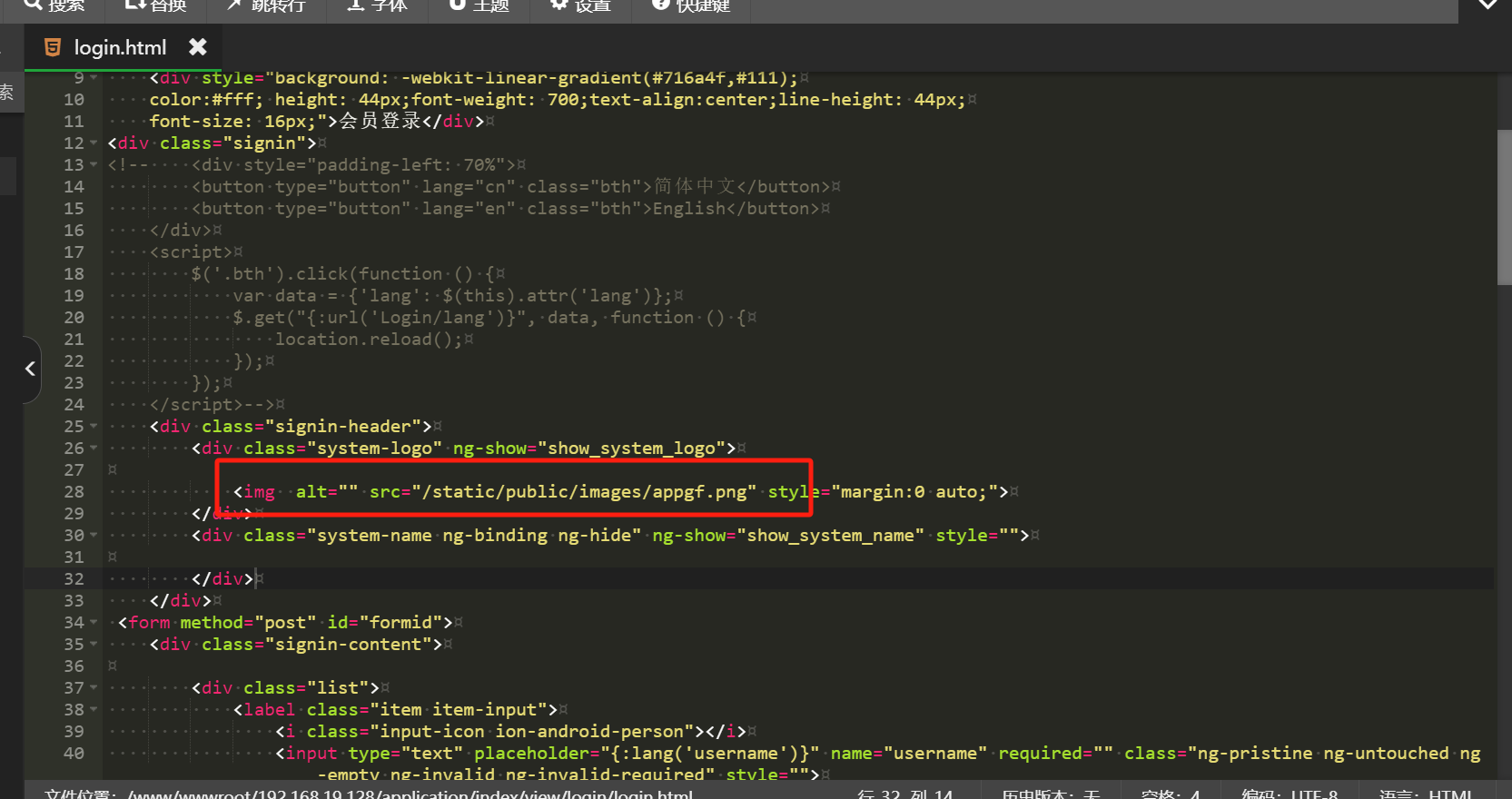Fold the form element at line 34

click(94, 623)
